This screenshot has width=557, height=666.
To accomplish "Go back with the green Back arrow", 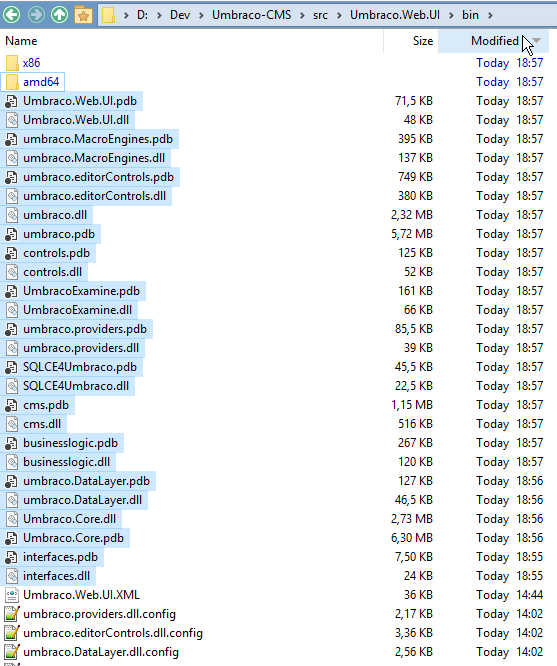I will (12, 15).
